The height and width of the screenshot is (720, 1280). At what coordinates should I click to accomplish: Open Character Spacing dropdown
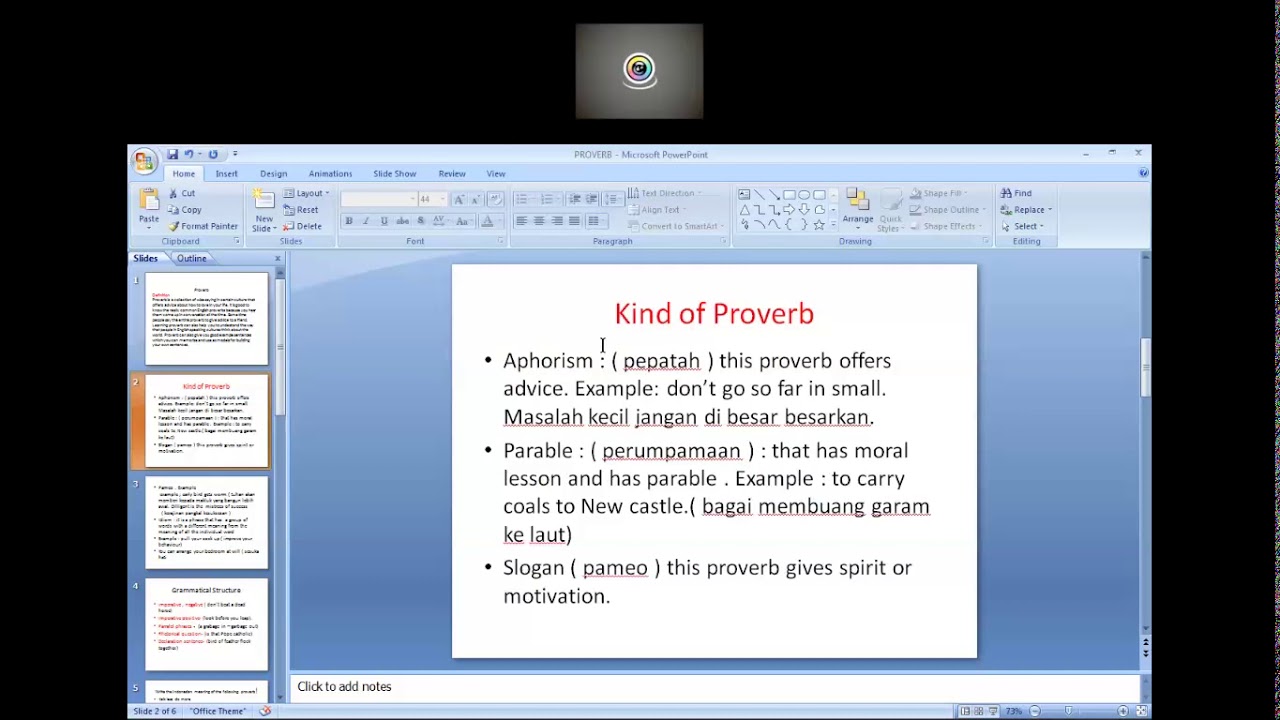pyautogui.click(x=440, y=221)
